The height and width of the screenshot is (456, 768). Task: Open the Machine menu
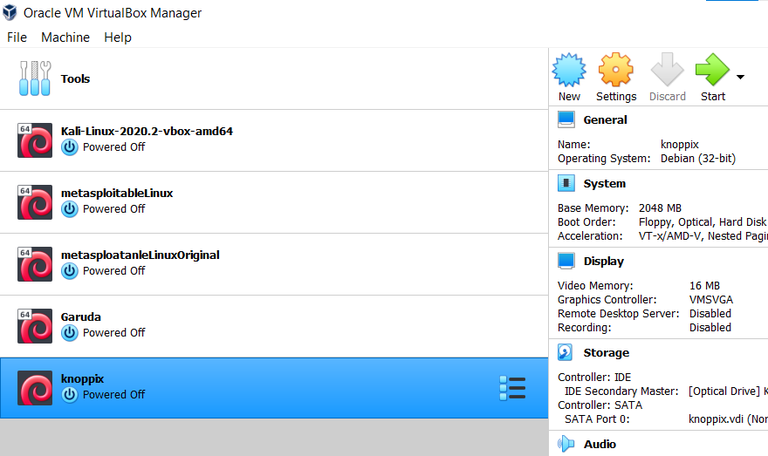[x=65, y=37]
